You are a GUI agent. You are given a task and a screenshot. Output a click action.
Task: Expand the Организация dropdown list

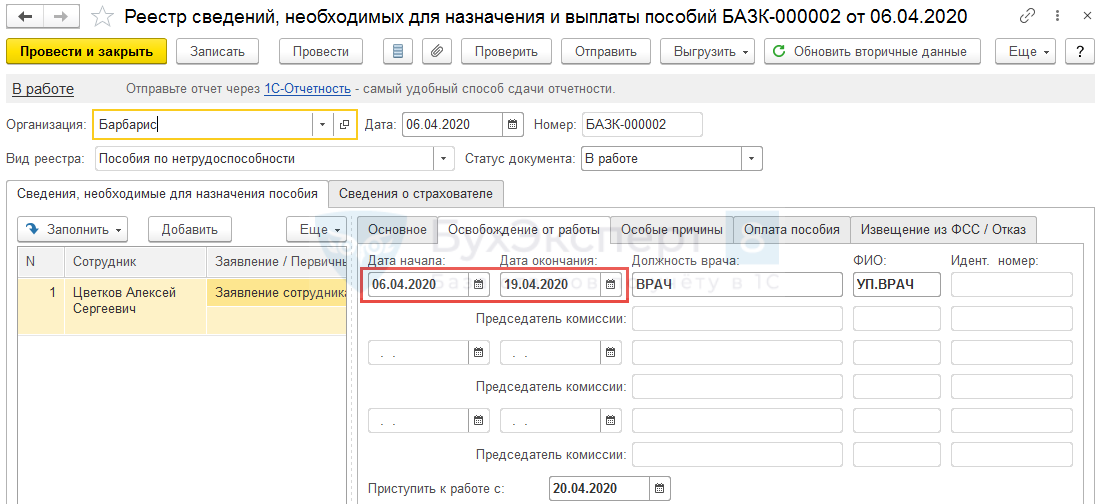(x=322, y=125)
